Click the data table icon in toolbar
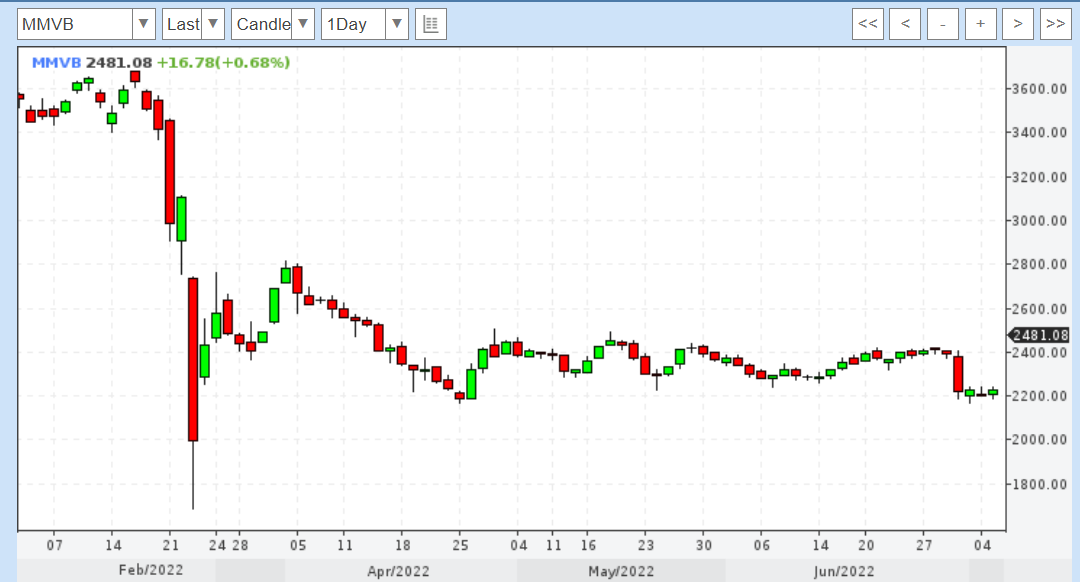The image size is (1080, 588). pyautogui.click(x=431, y=24)
